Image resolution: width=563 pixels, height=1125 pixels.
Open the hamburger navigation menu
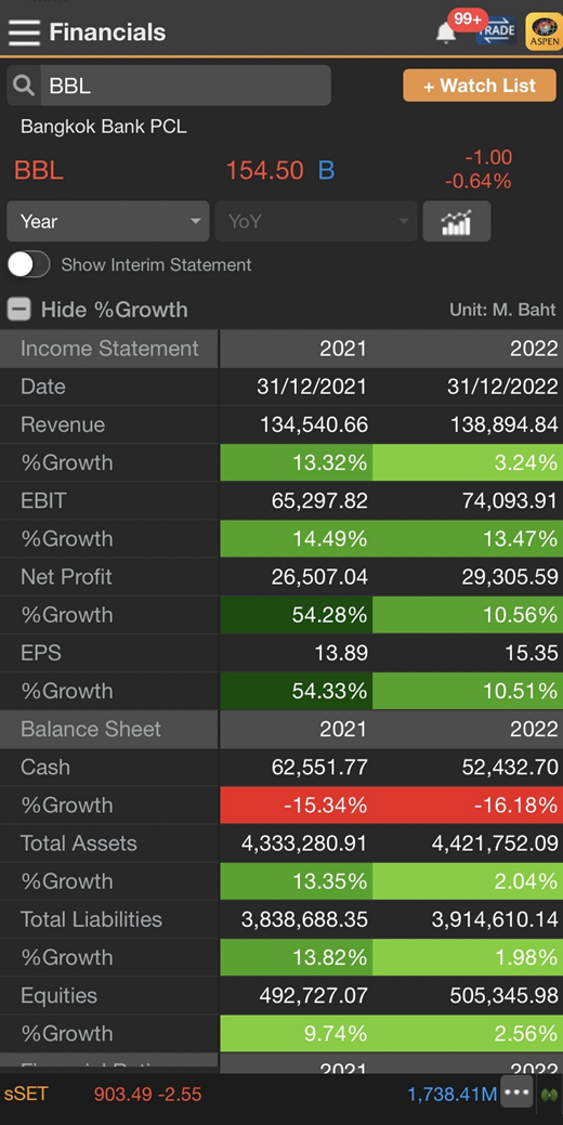(x=24, y=32)
